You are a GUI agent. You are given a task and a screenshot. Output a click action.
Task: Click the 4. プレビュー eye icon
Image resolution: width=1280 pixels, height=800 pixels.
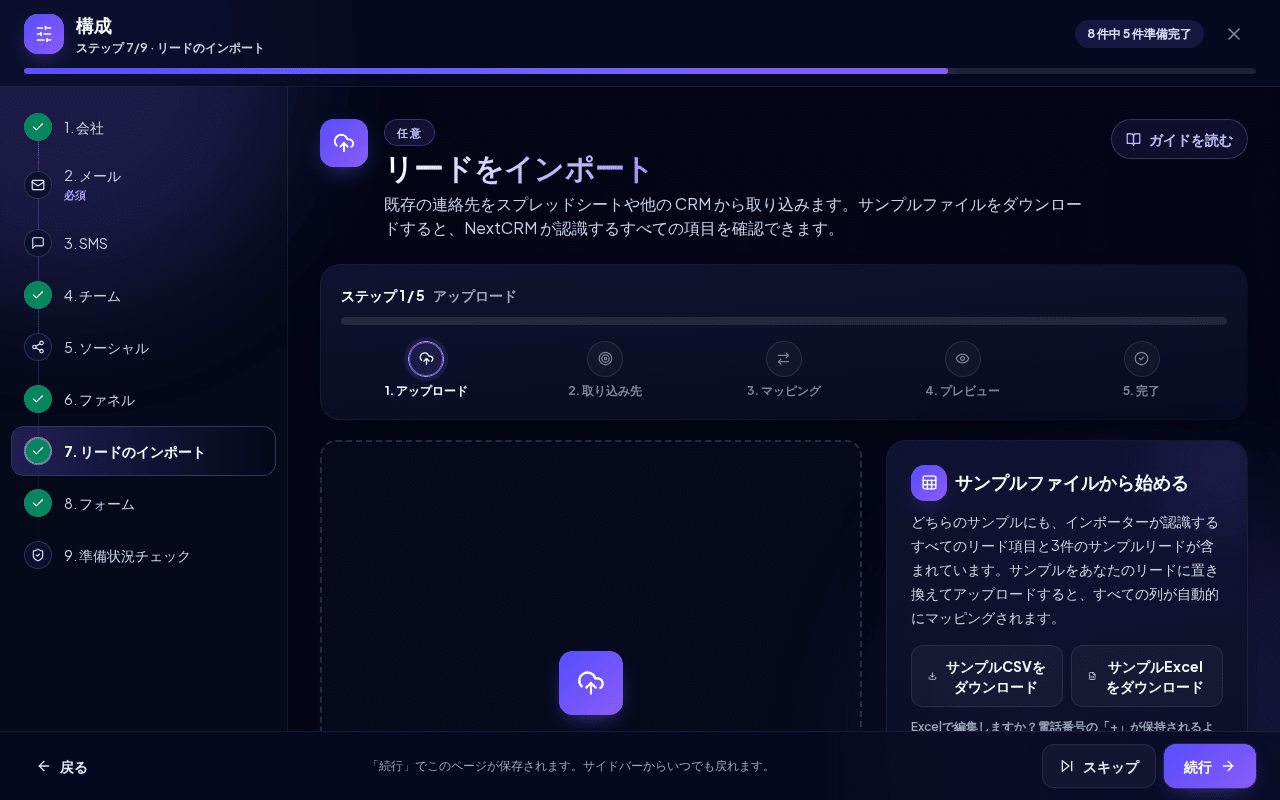pos(963,359)
